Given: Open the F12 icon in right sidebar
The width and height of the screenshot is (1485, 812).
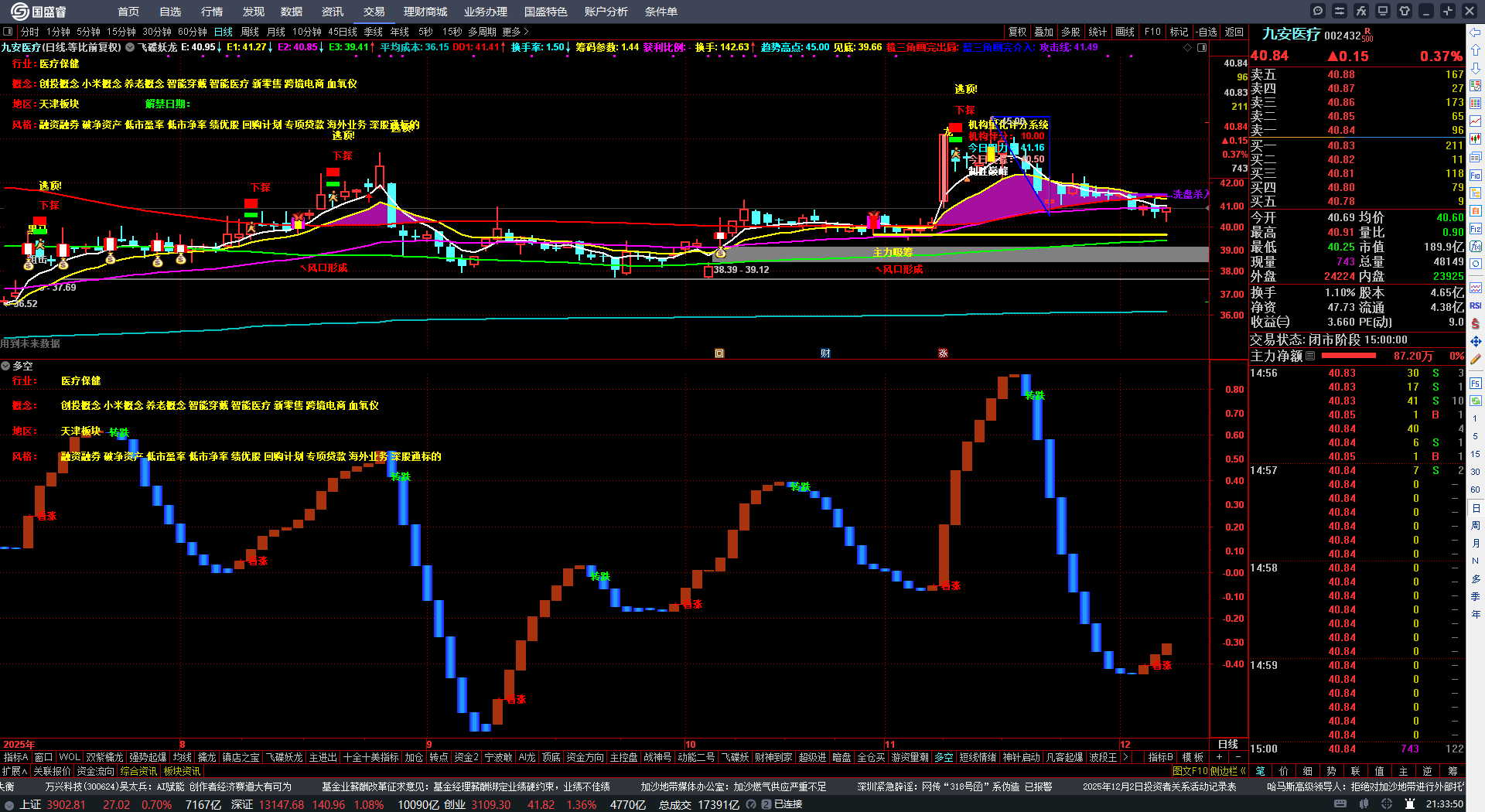Looking at the screenshot, I should tap(1476, 229).
